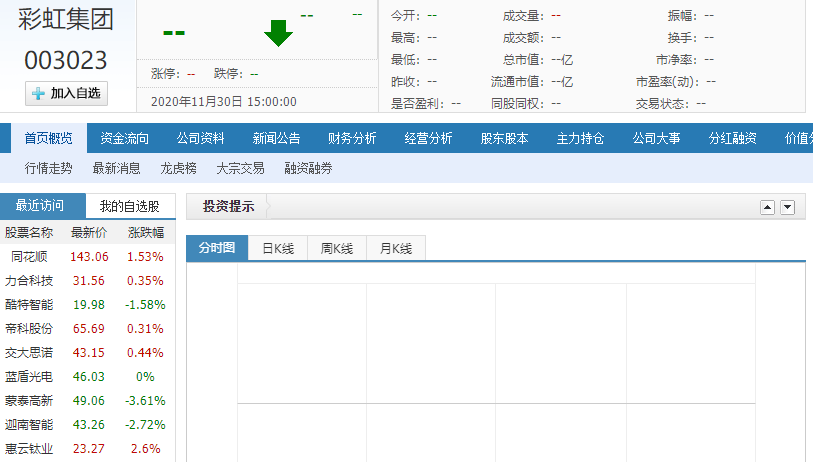Switch to 我的自选股 list tab
The height and width of the screenshot is (462, 813).
pos(130,206)
